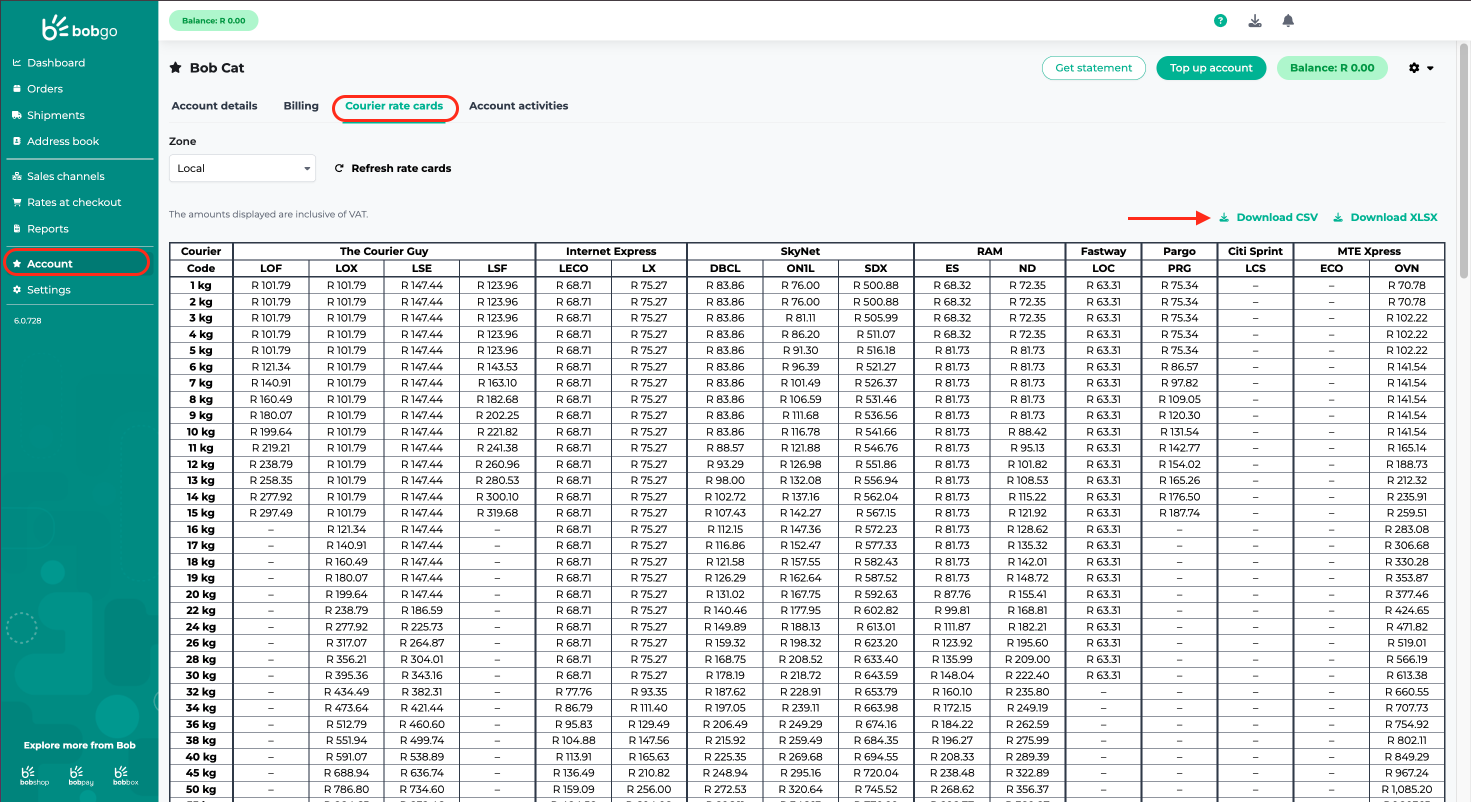Screen dimensions: 1471x802
Task: Click the 'R 187.74' rate cell
Action: (x=1179, y=513)
